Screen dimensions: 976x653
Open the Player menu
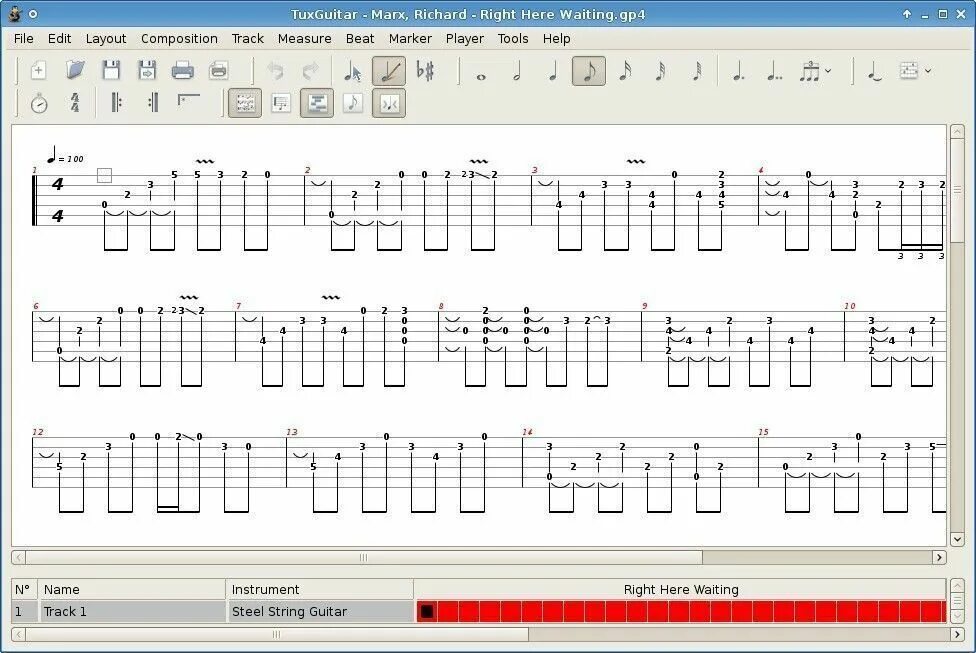(464, 38)
